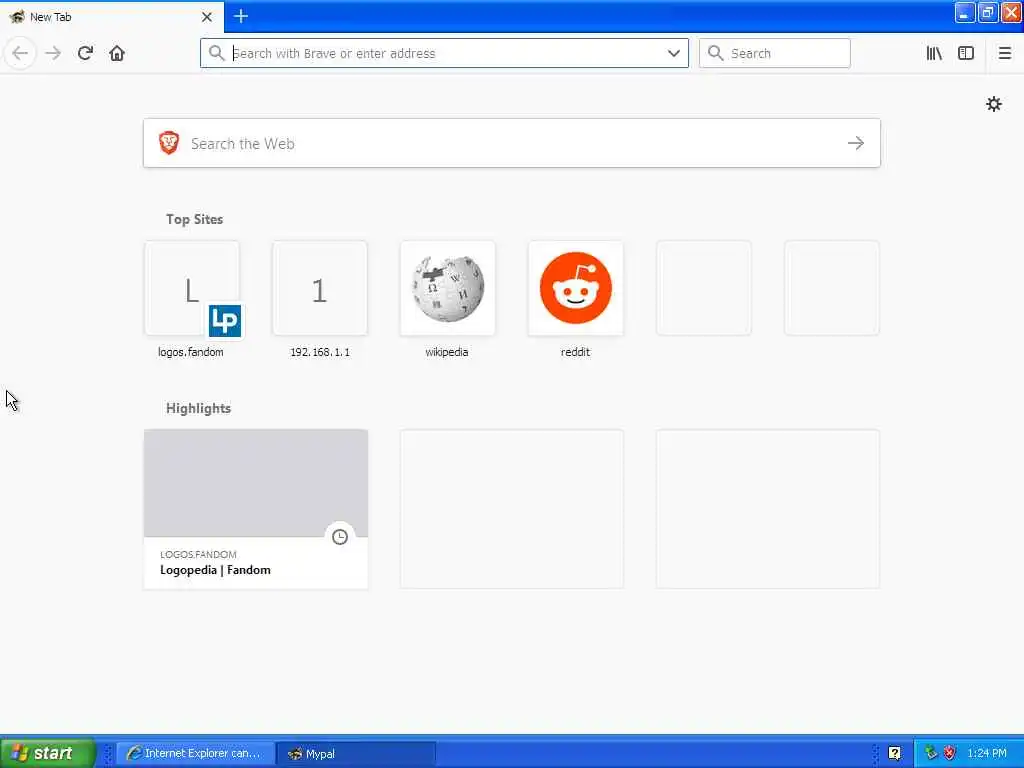Click the Top Sites section heading
This screenshot has width=1024, height=768.
pos(195,219)
